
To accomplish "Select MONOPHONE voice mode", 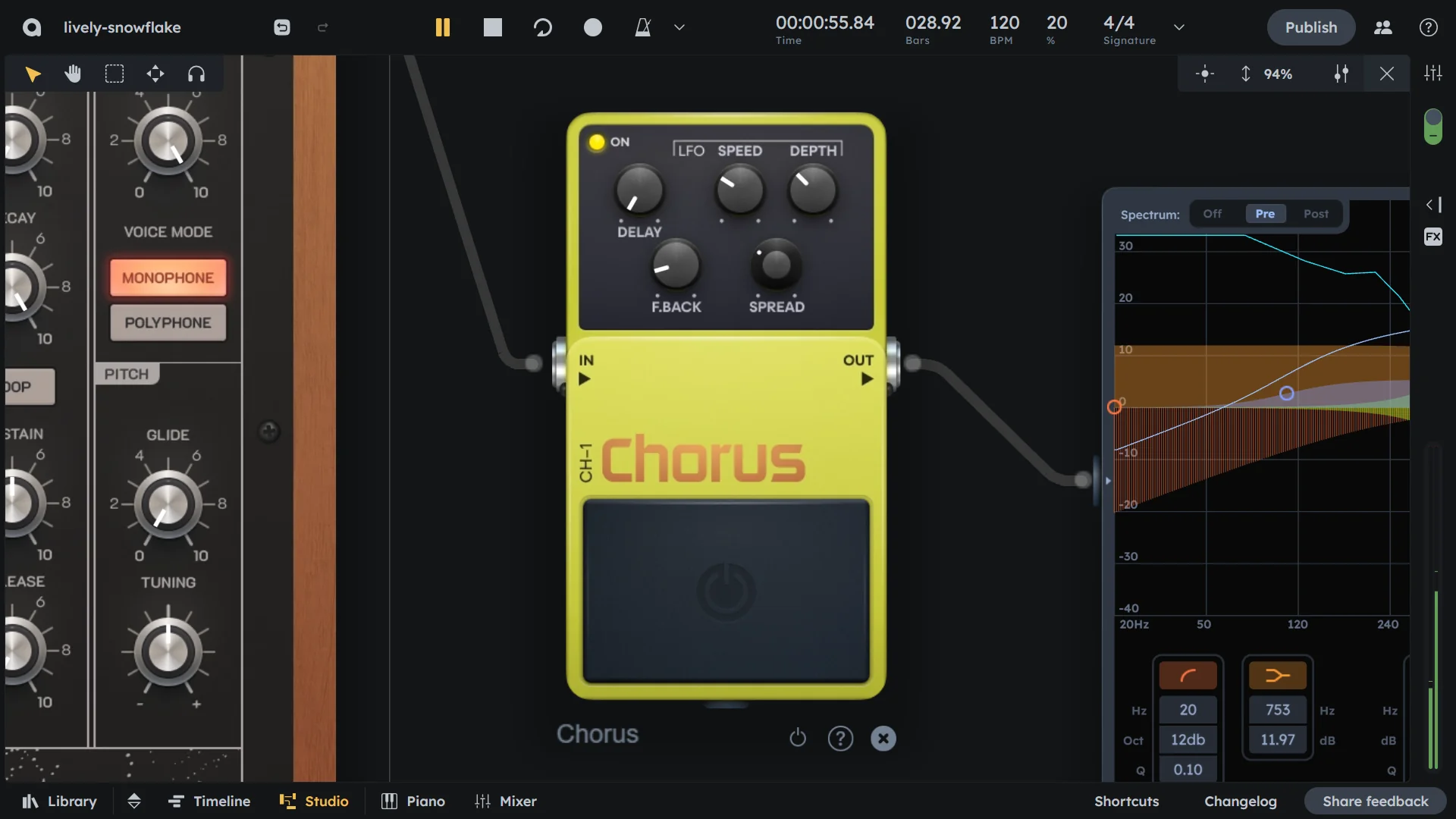I will (x=168, y=278).
